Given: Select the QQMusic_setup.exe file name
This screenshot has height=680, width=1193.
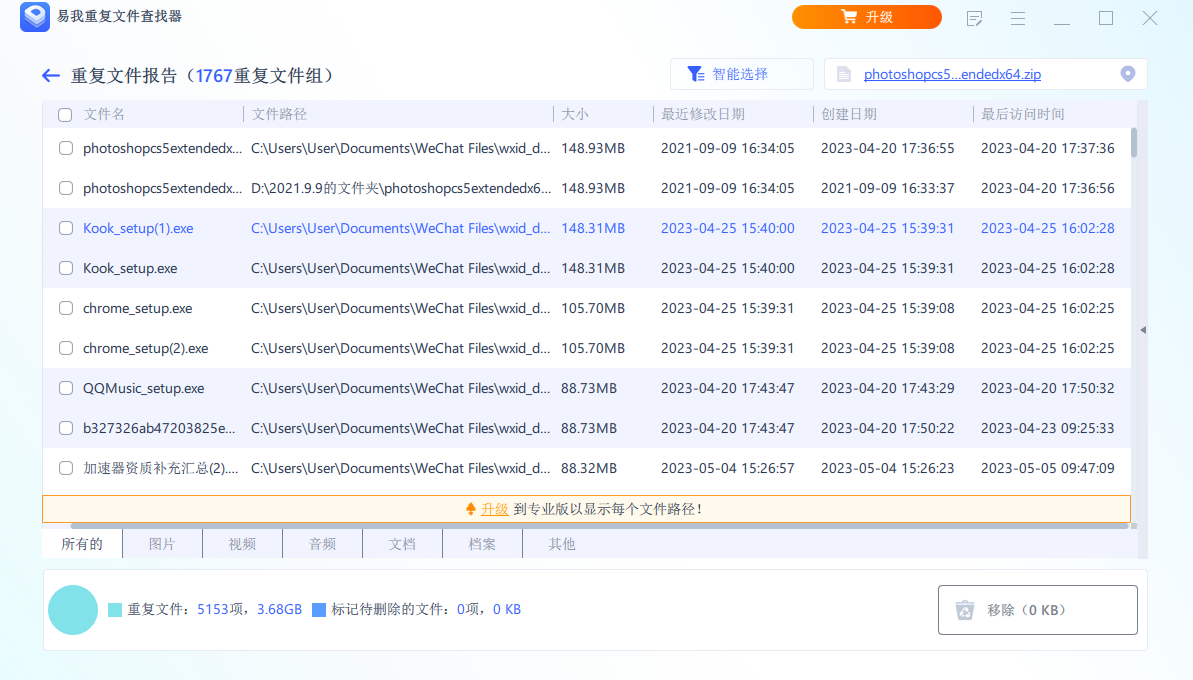Looking at the screenshot, I should click(144, 388).
